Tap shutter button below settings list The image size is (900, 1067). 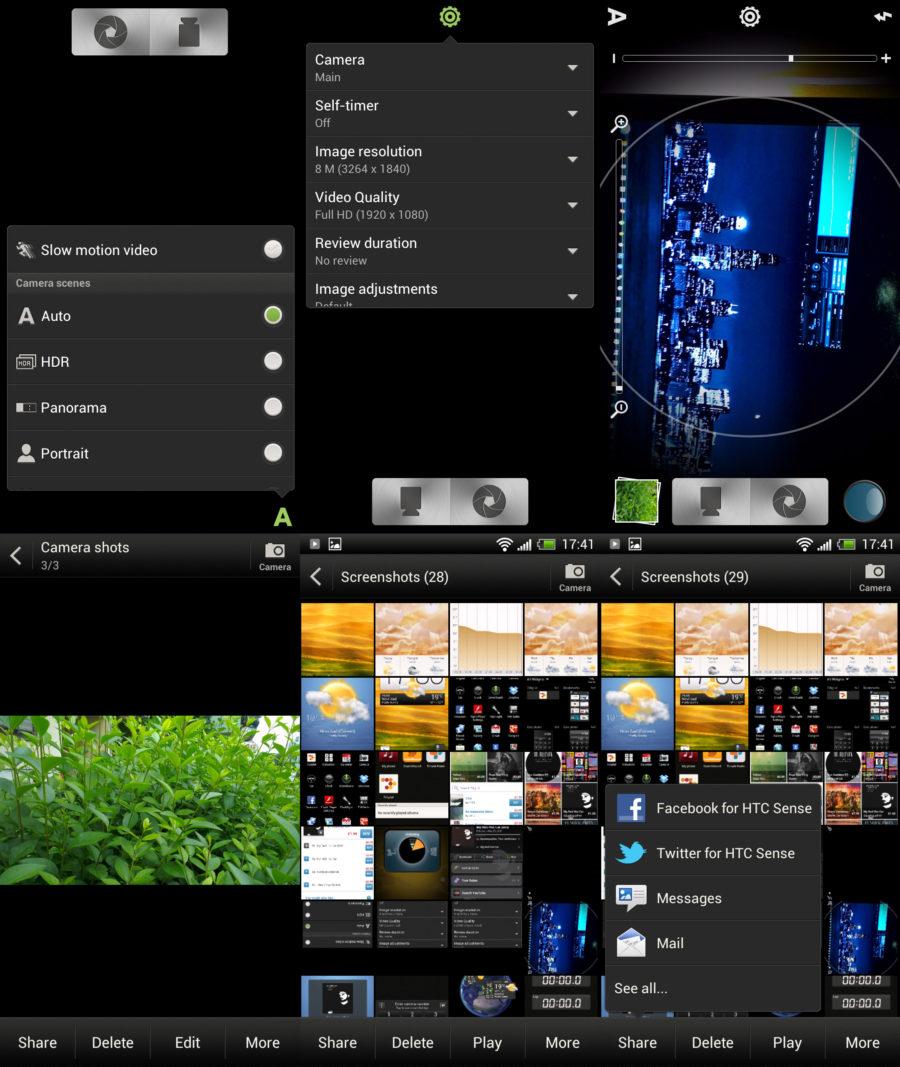489,502
